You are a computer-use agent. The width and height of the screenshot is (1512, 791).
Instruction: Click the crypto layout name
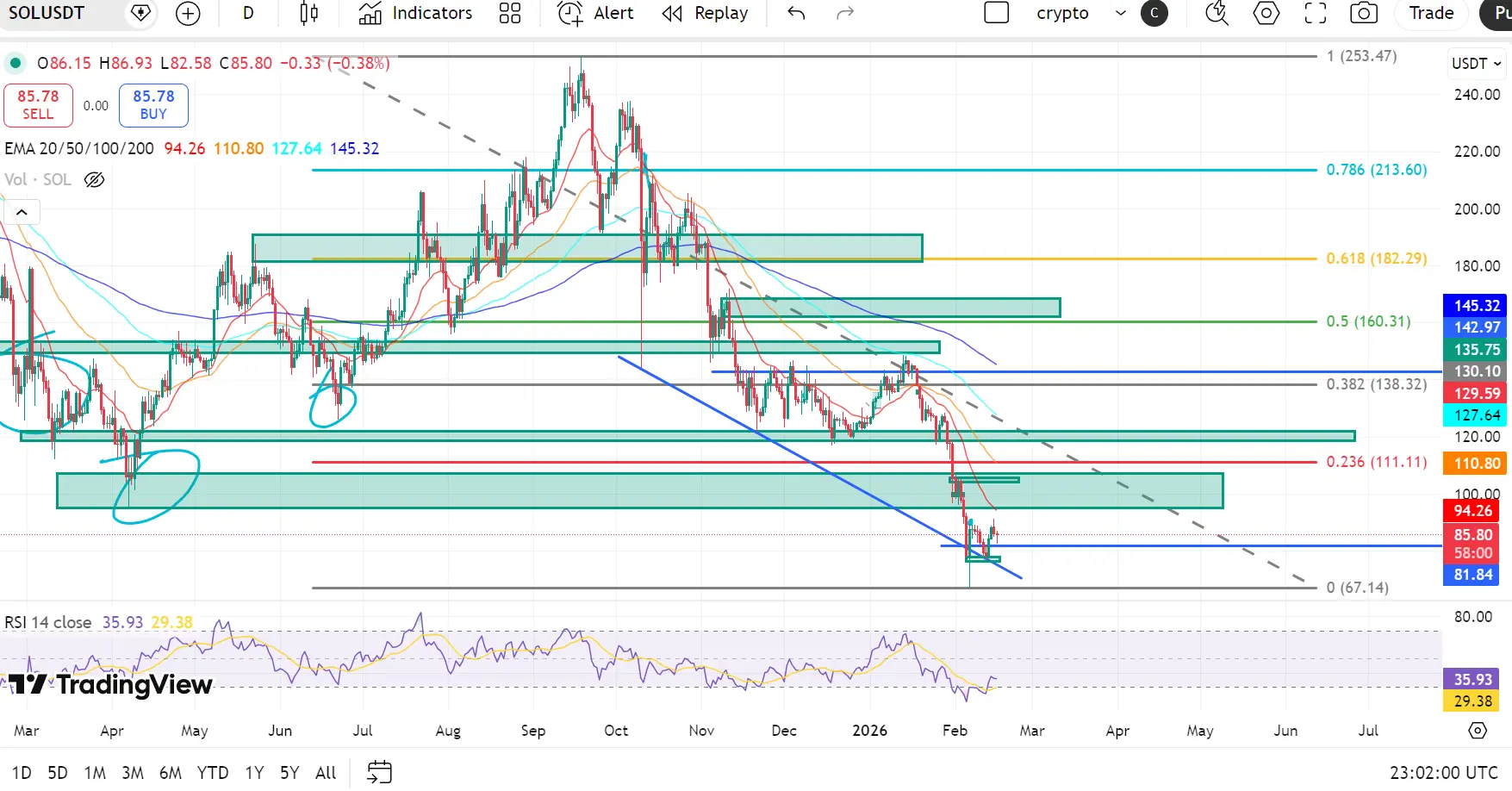tap(1062, 13)
